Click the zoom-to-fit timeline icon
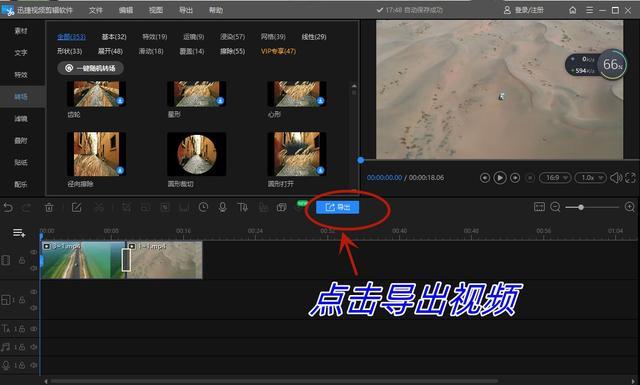640x385 pixels. point(539,207)
